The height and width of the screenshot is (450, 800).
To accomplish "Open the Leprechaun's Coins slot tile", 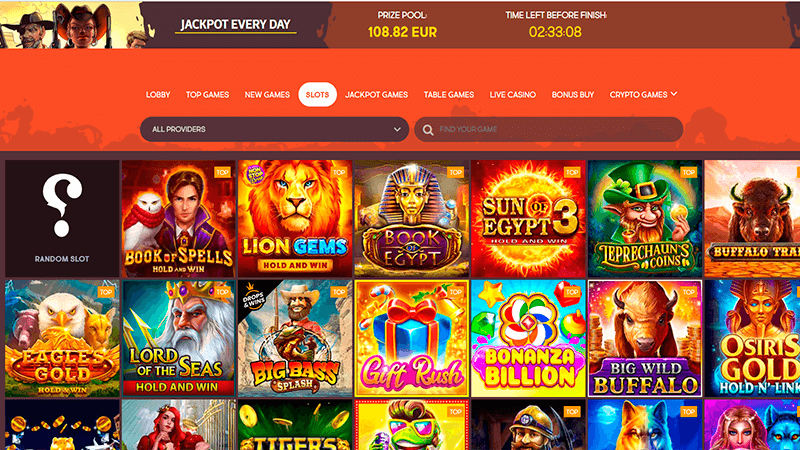I will pyautogui.click(x=645, y=219).
